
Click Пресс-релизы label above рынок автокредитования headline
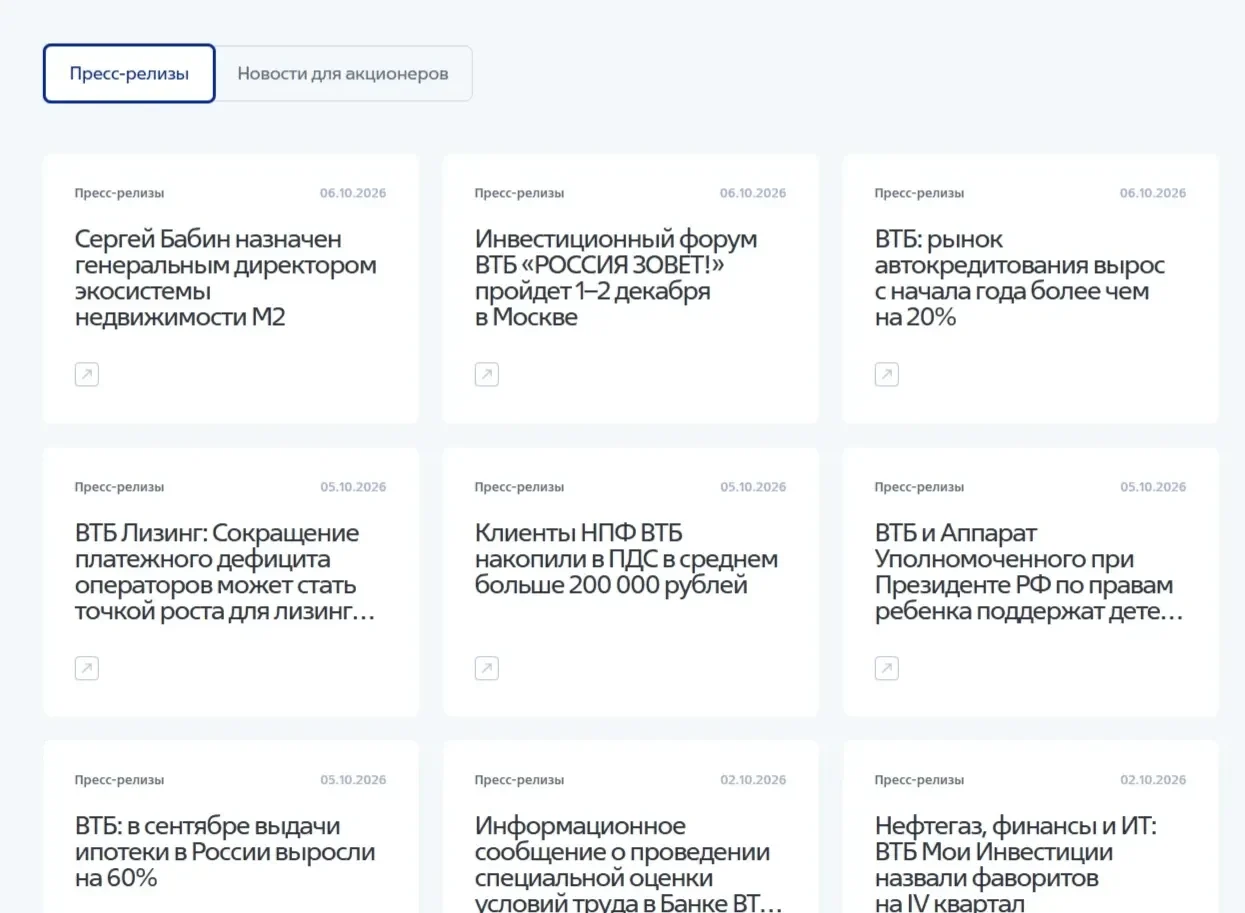[x=919, y=193]
